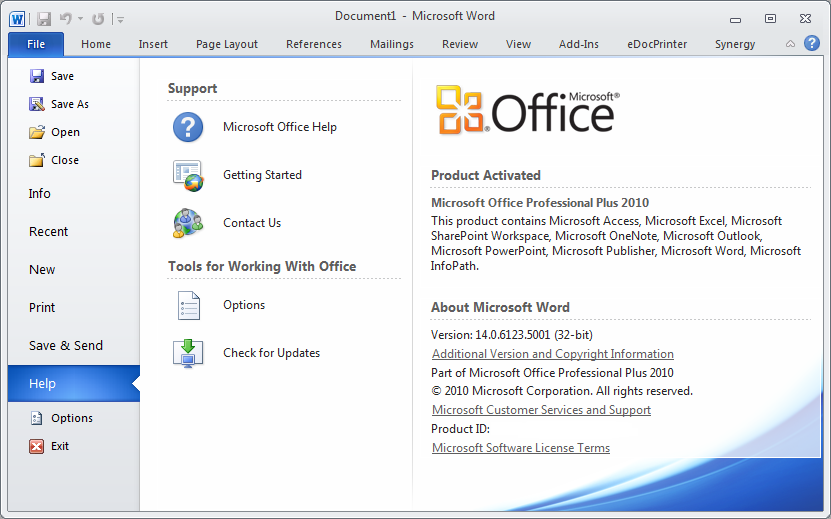Click the Undo arrow in Quick Access Toolbar

point(65,19)
